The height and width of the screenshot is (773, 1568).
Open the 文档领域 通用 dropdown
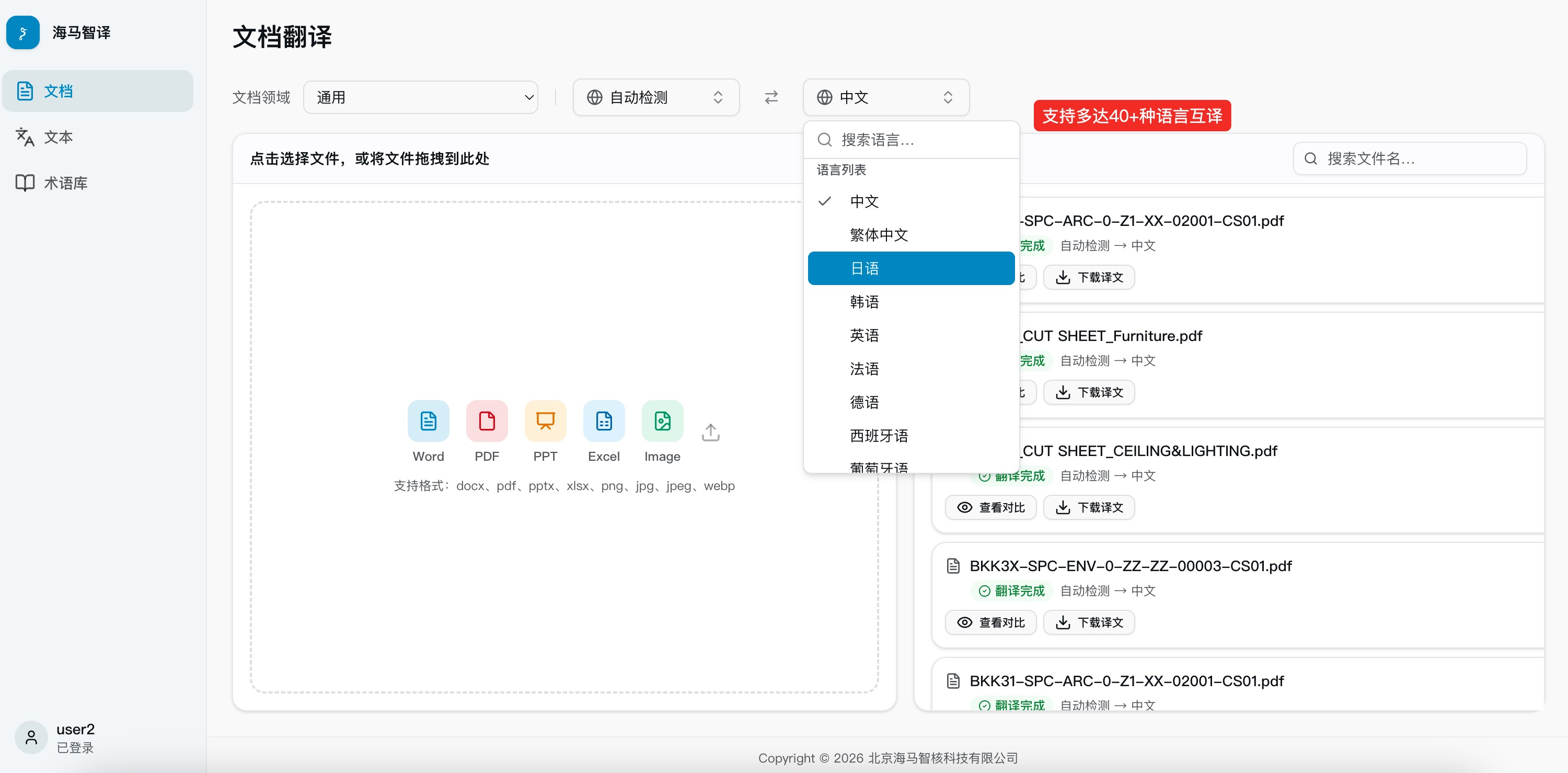pos(421,97)
